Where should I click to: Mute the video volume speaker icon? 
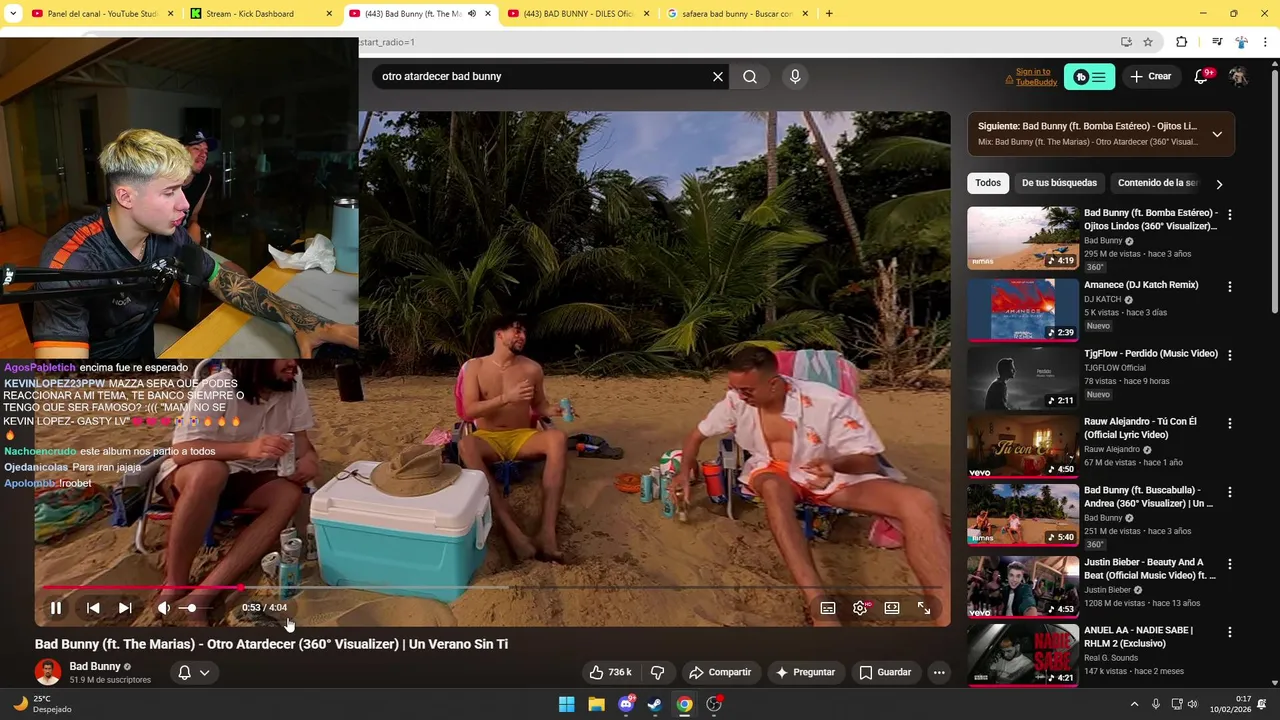tap(164, 608)
